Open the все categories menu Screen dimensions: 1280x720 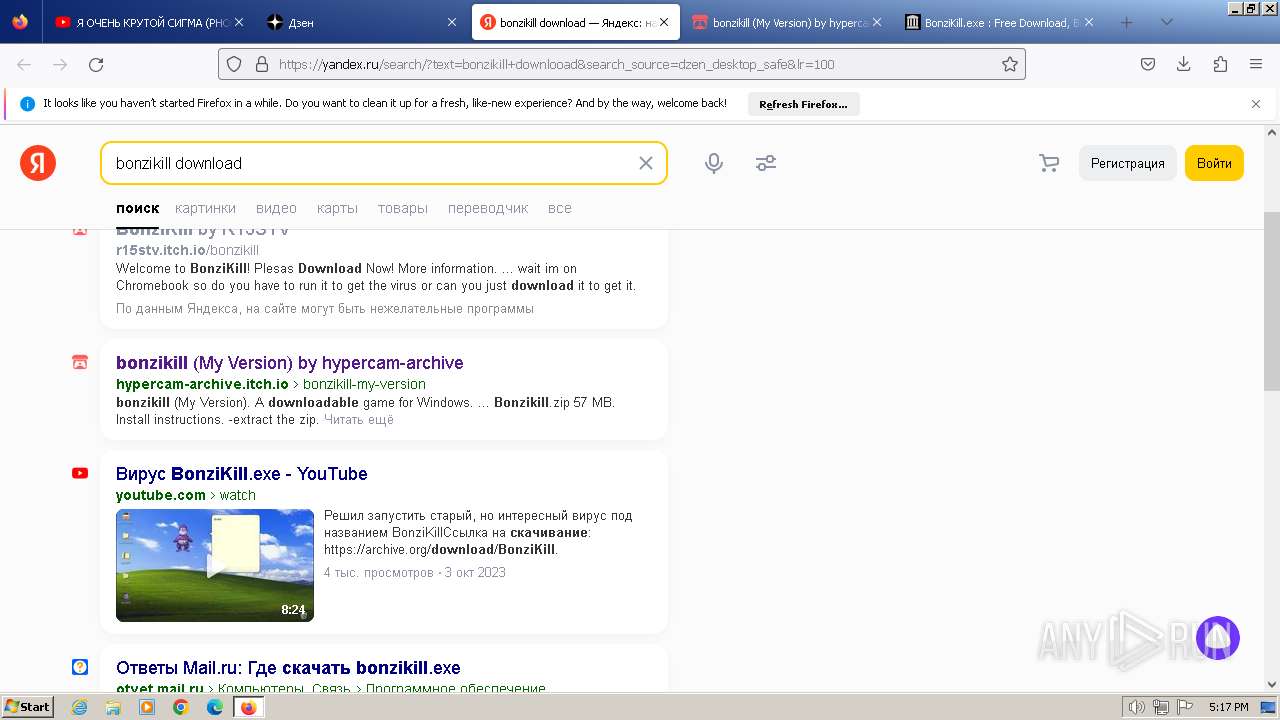(560, 208)
